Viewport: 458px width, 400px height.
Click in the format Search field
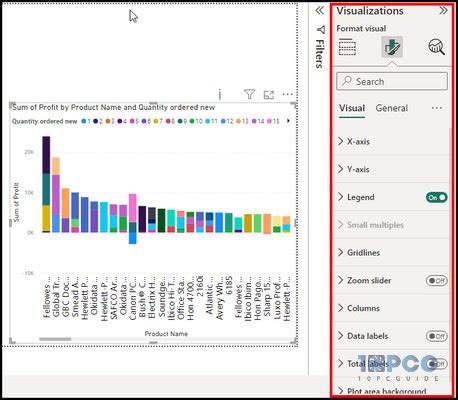point(392,81)
